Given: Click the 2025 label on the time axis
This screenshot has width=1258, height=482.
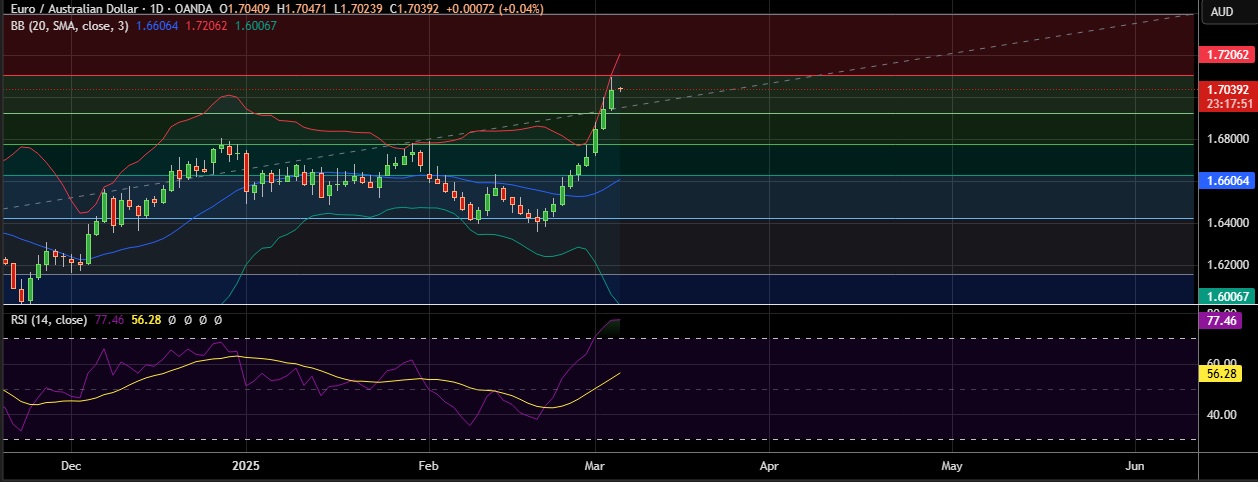Looking at the screenshot, I should tap(245, 466).
